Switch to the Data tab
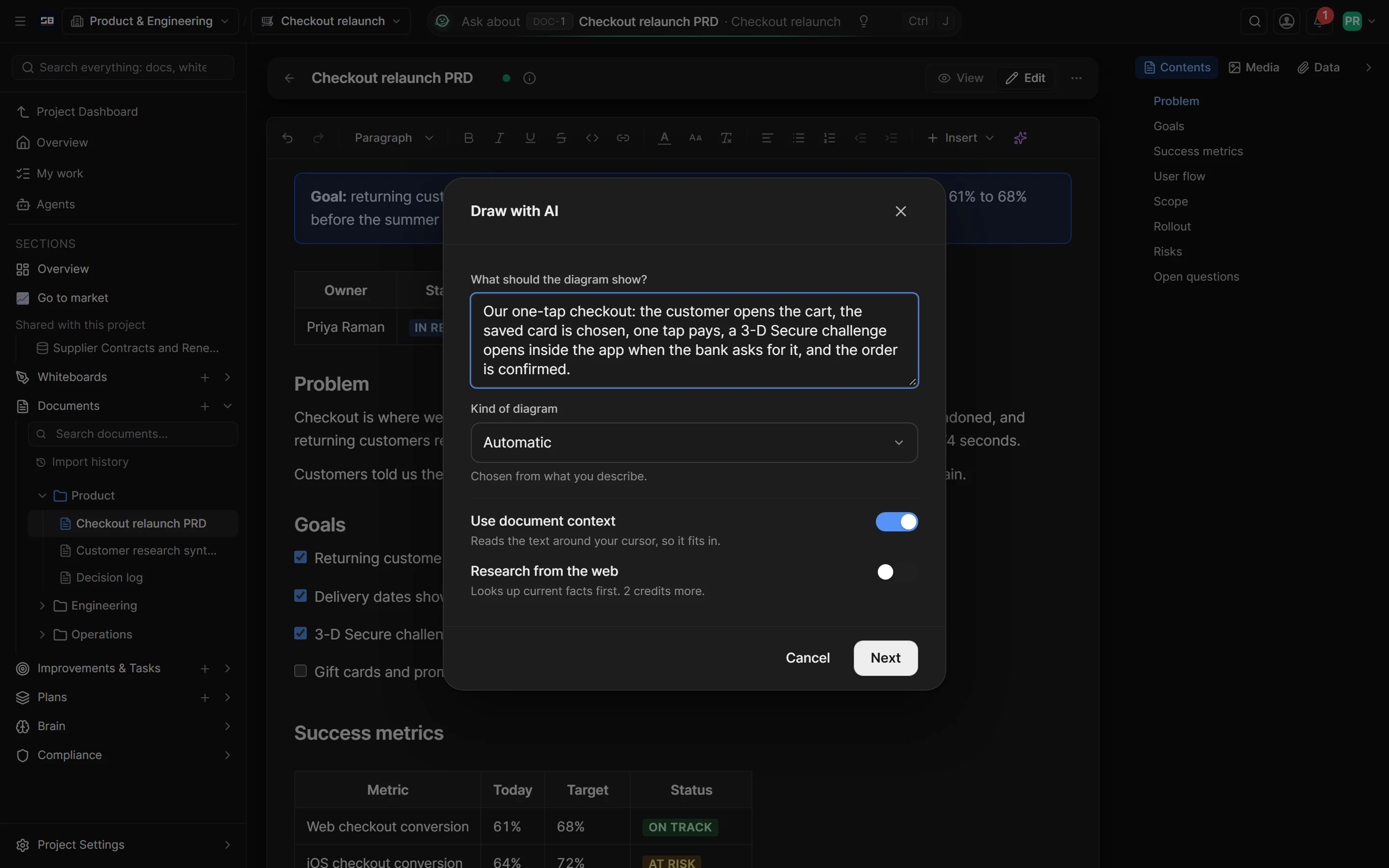 tap(1319, 67)
